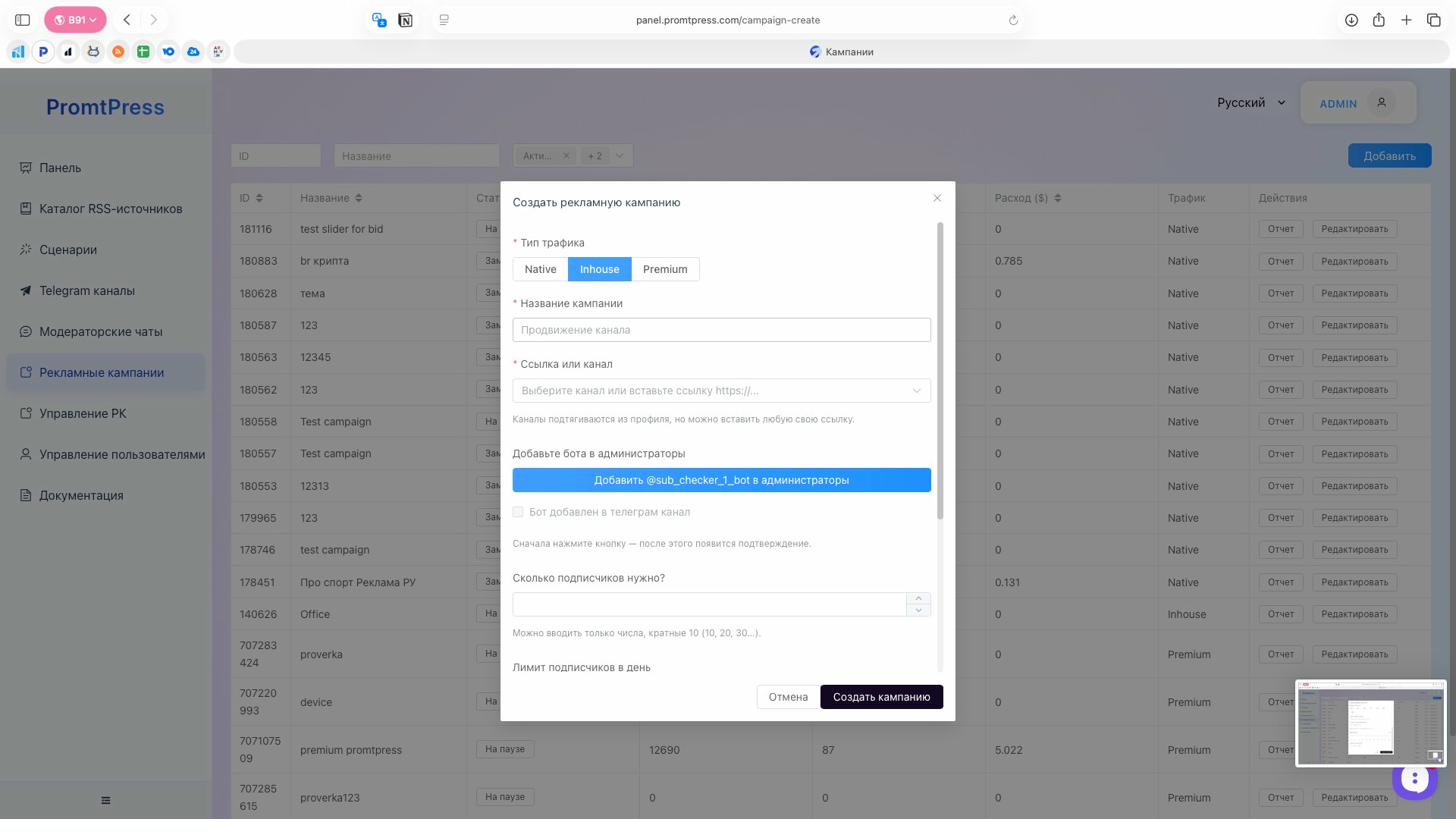Viewport: 1456px width, 840px height.
Task: Check the Бот добавлен в телеграм канал checkbox
Action: tap(518, 512)
